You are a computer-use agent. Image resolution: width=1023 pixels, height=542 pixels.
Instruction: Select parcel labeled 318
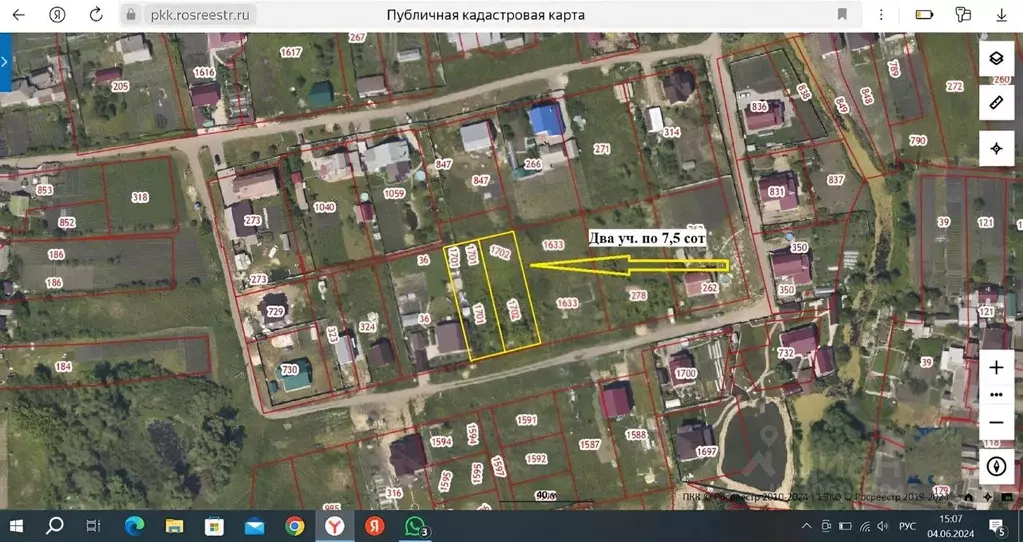tap(140, 197)
